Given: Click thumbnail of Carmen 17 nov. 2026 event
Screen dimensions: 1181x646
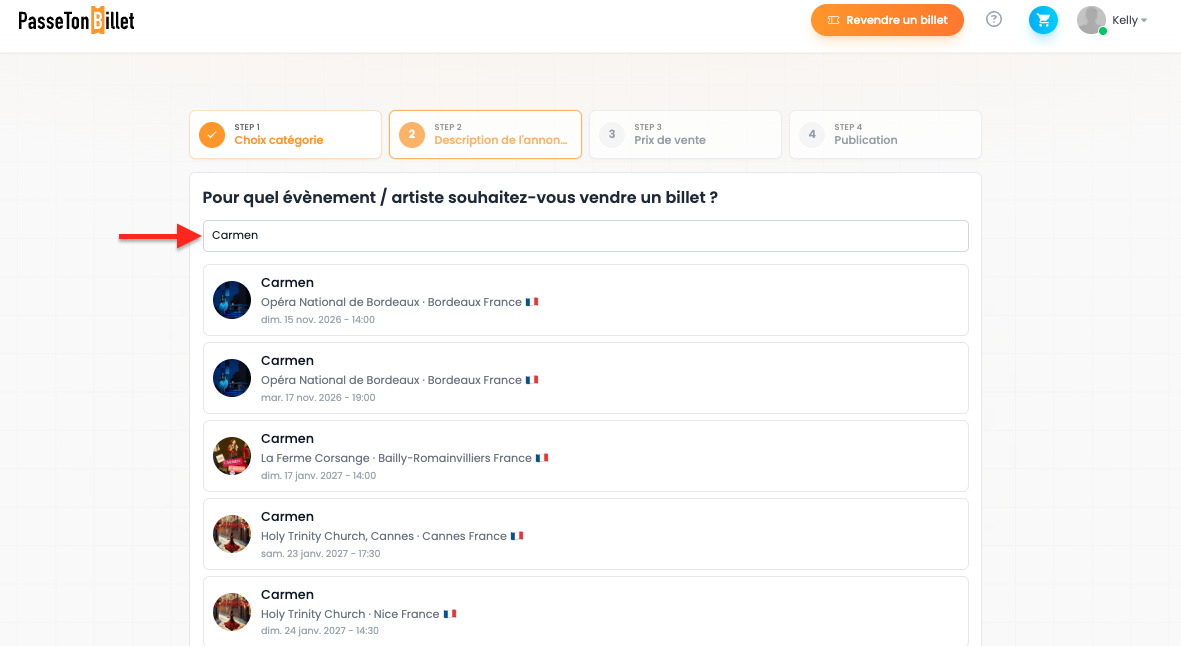Looking at the screenshot, I should coord(232,378).
